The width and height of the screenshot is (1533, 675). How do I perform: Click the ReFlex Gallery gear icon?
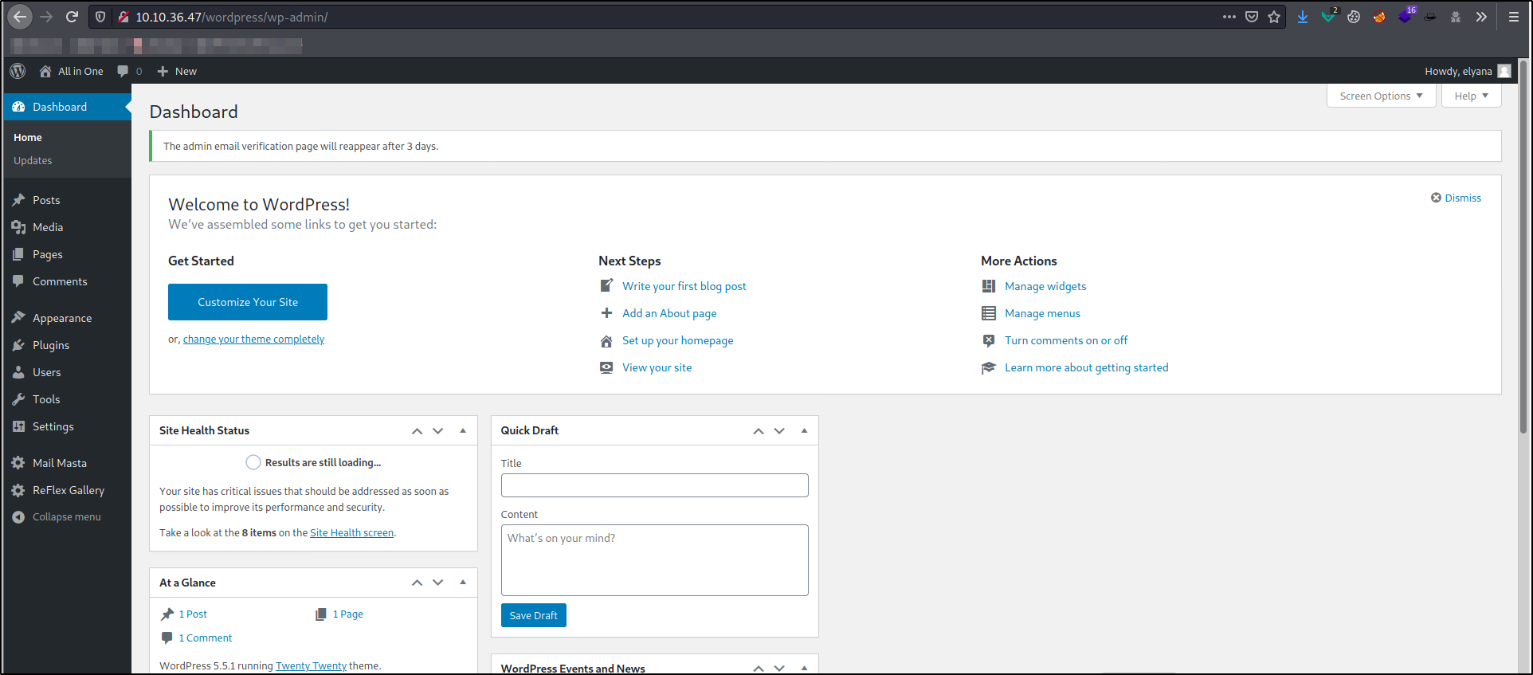pyautogui.click(x=18, y=490)
